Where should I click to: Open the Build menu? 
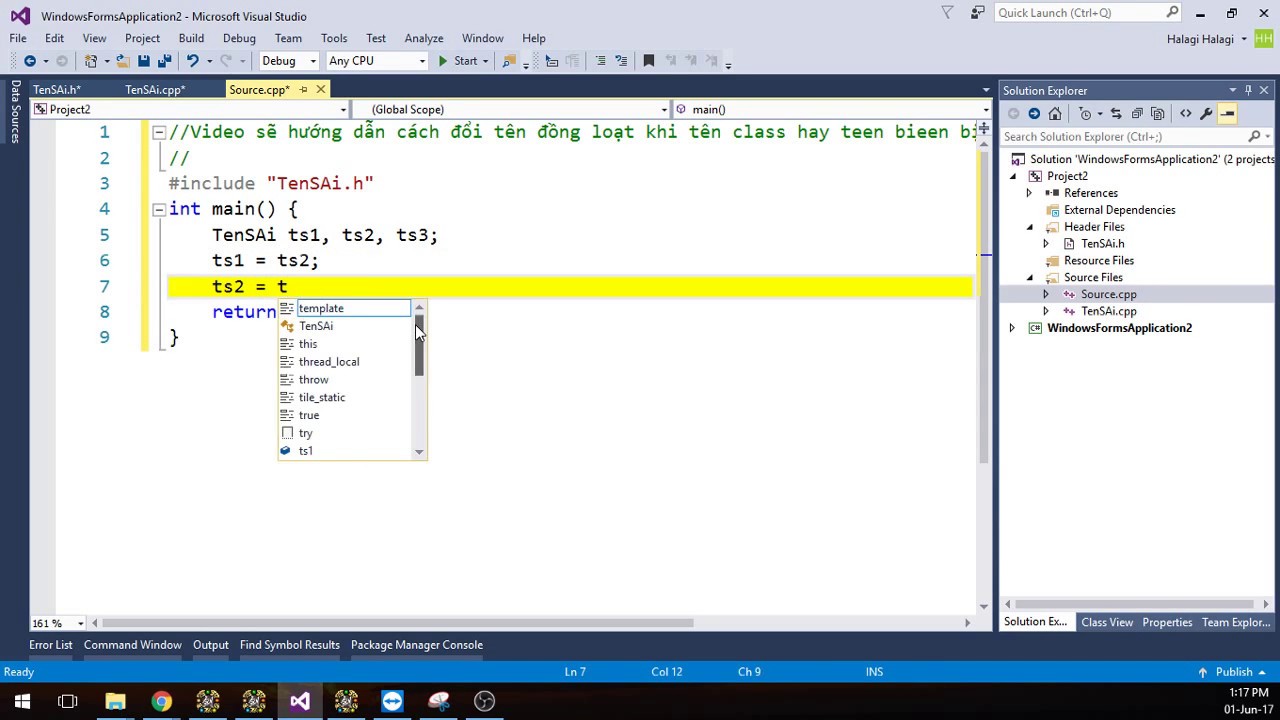[x=191, y=38]
